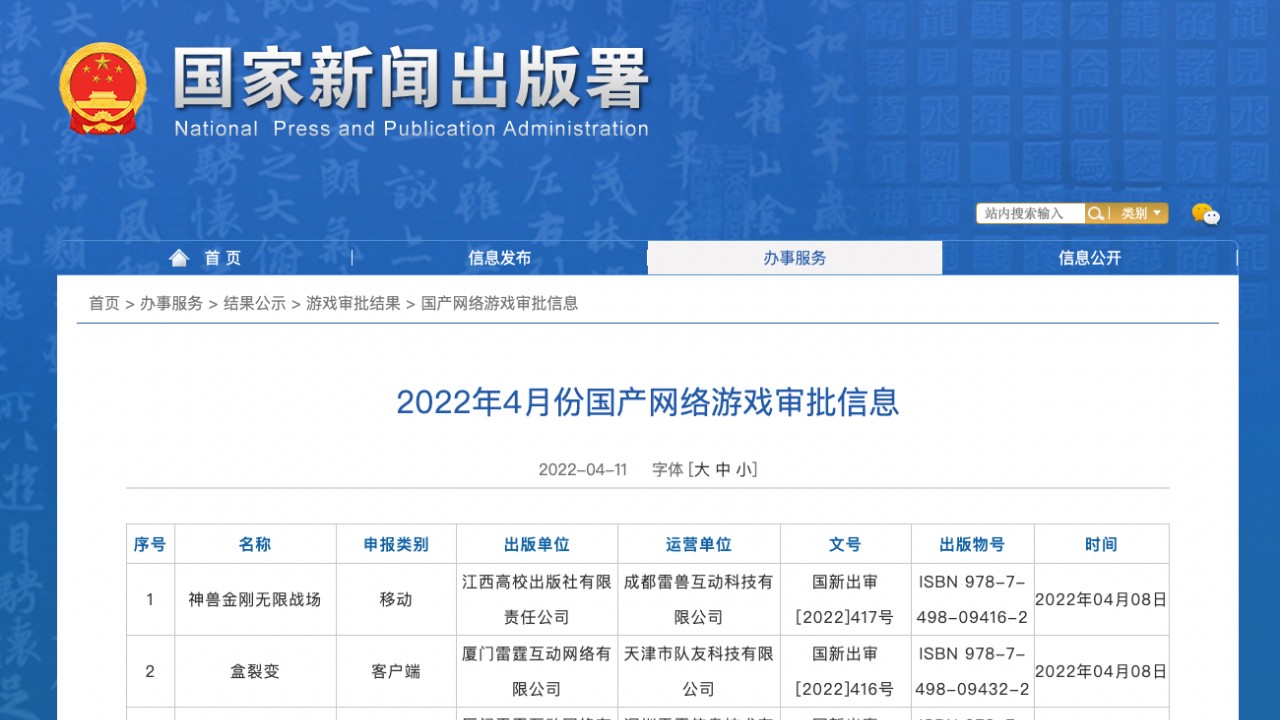Select 中 medium font size option

722,469
